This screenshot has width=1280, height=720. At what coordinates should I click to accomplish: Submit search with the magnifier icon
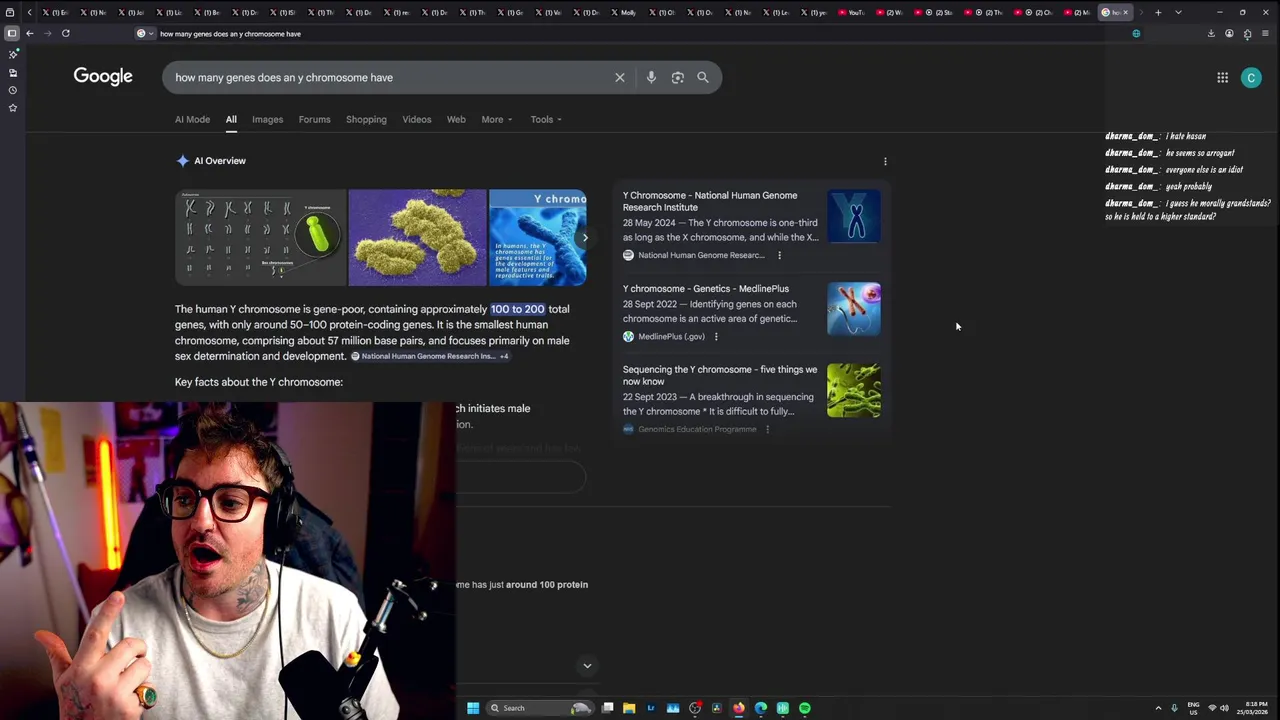703,77
